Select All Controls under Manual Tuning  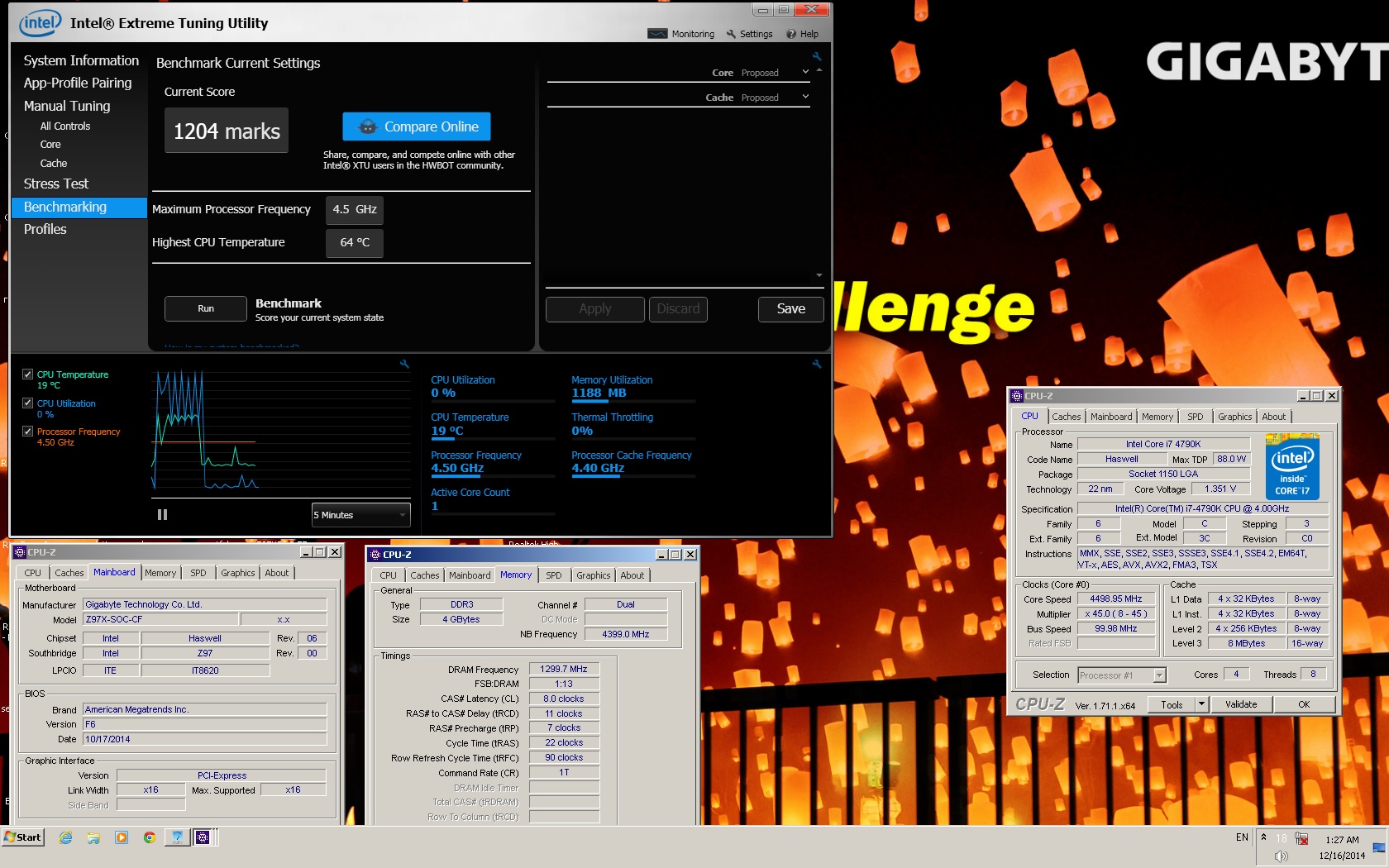point(65,126)
